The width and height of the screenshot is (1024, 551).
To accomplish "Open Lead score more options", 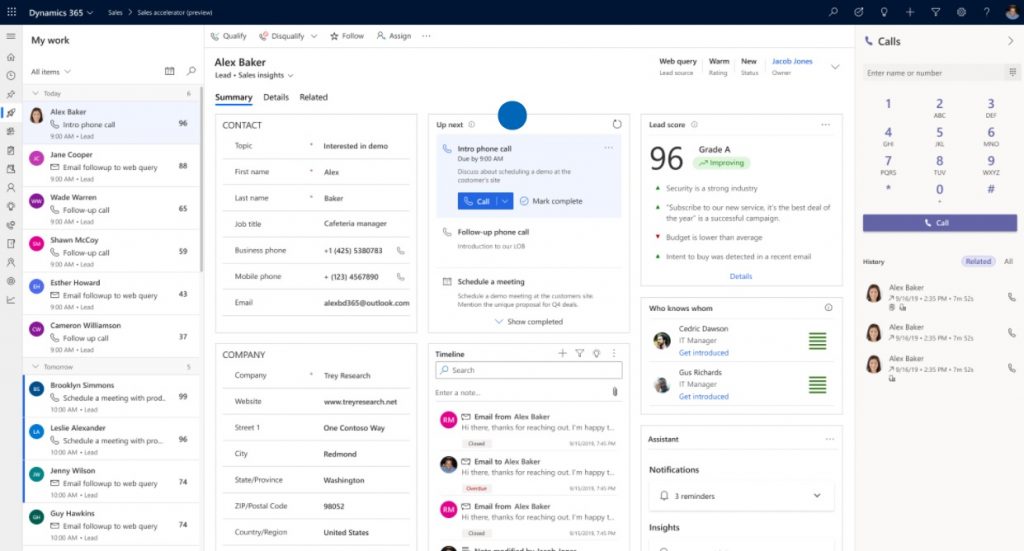I will click(825, 124).
